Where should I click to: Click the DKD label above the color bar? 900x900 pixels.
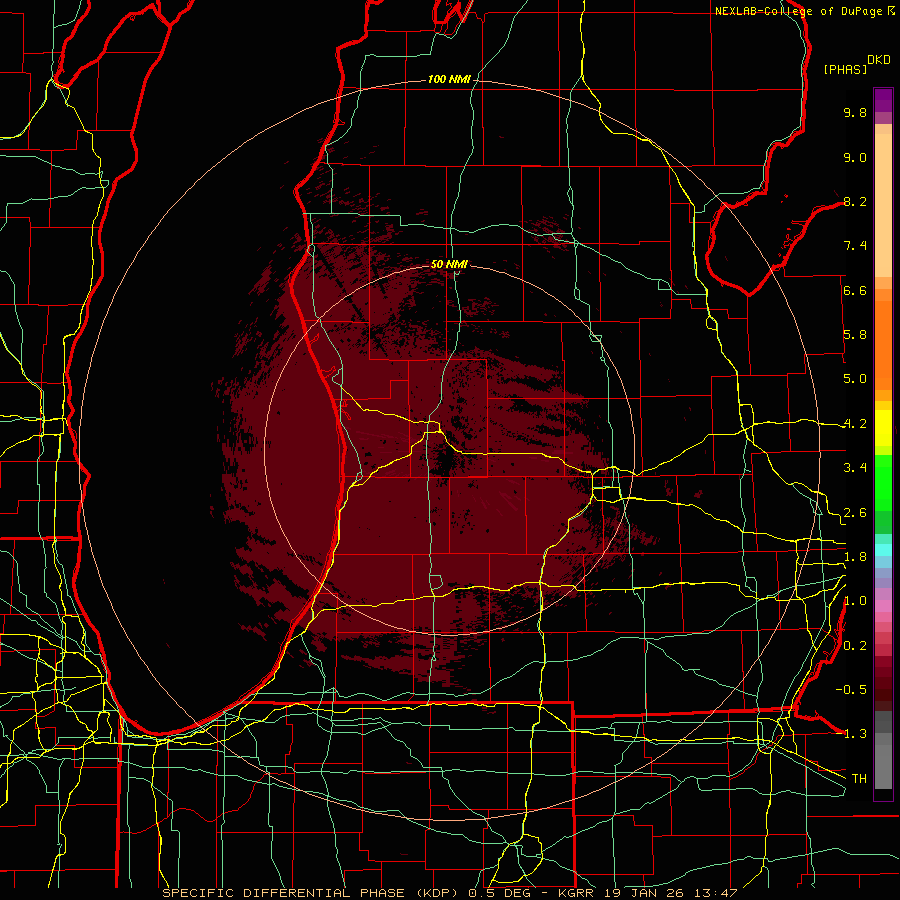(879, 60)
